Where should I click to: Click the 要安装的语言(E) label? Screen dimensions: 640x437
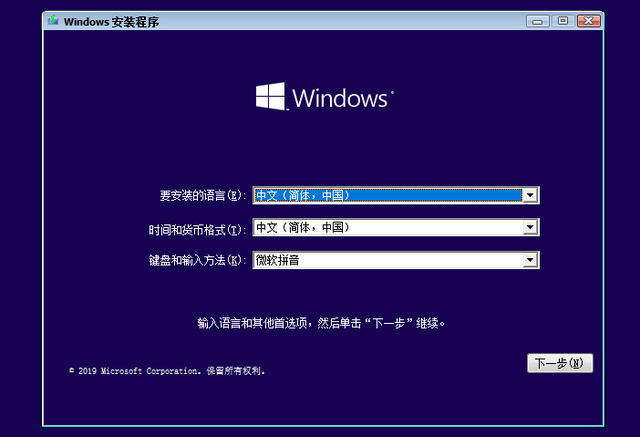(203, 195)
